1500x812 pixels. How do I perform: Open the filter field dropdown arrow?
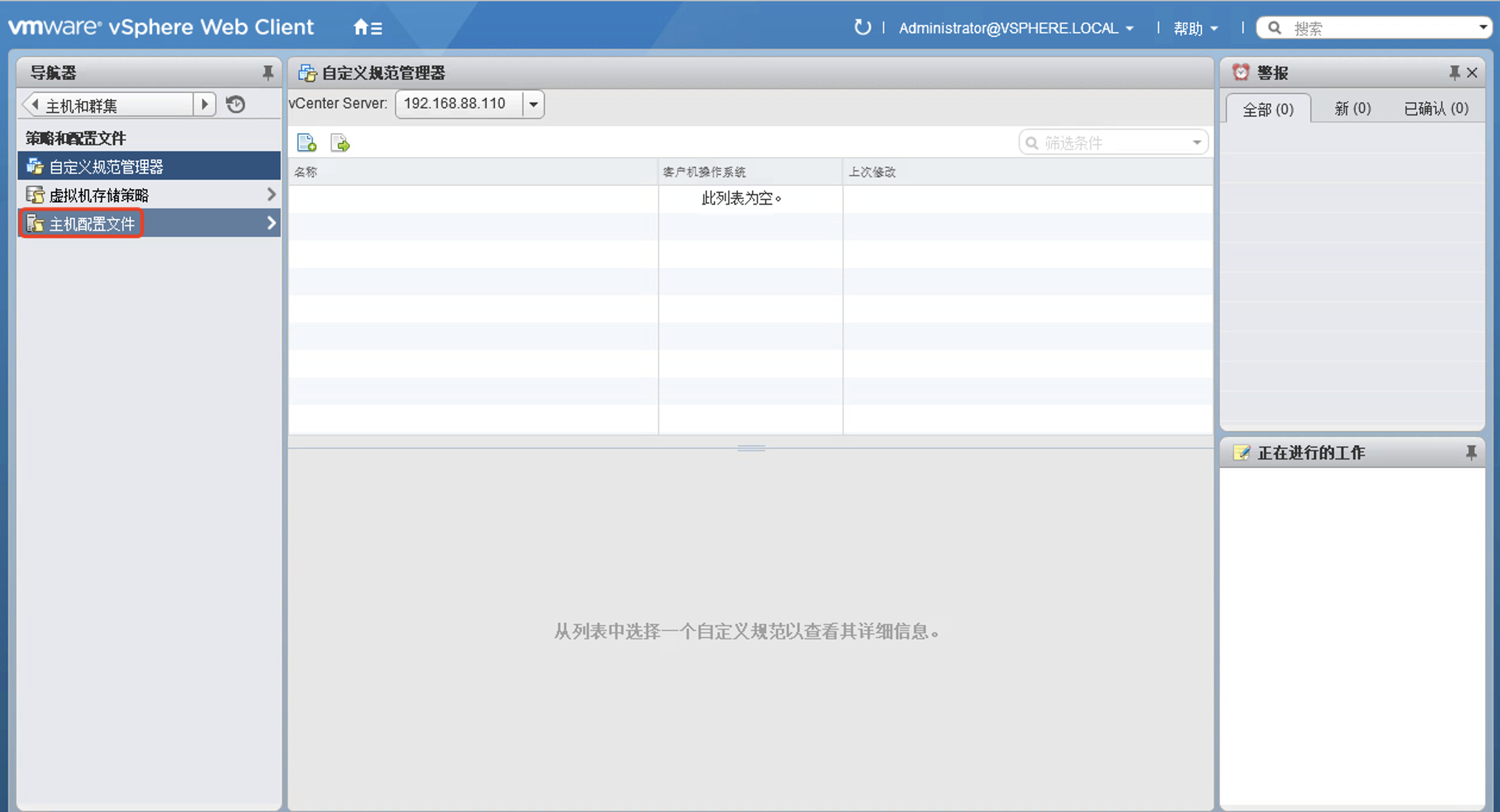coord(1197,143)
